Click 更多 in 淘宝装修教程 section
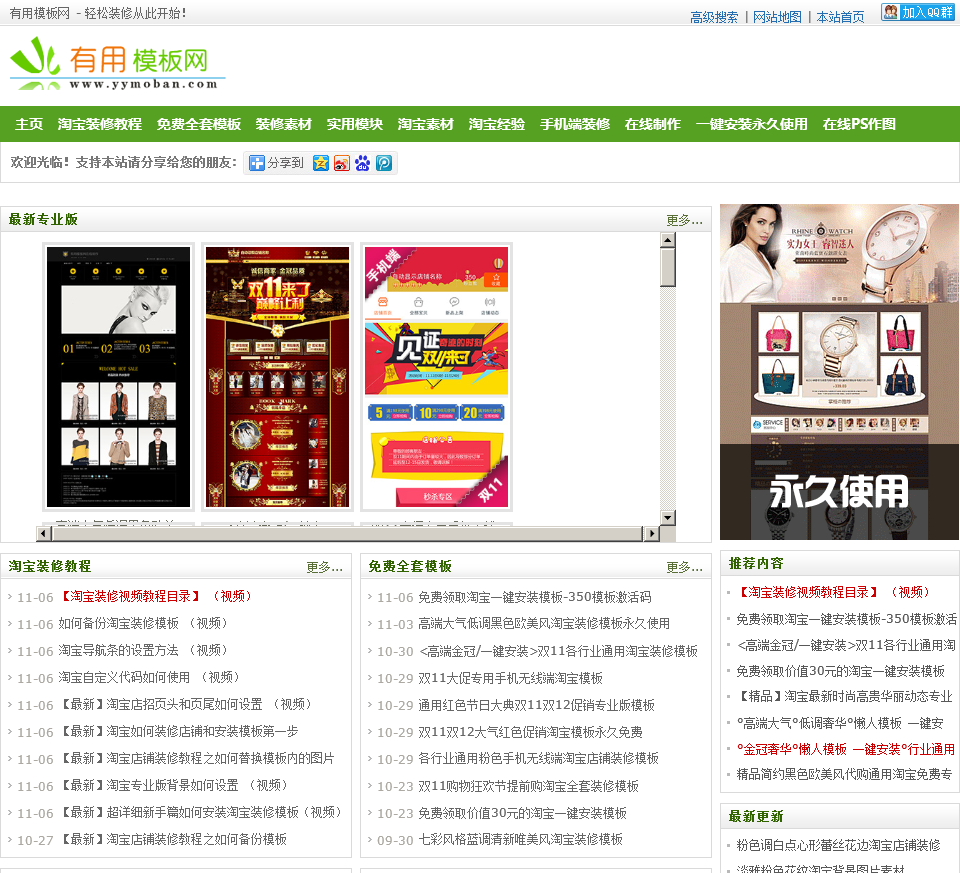Screen dimensions: 960x873 coord(324,568)
